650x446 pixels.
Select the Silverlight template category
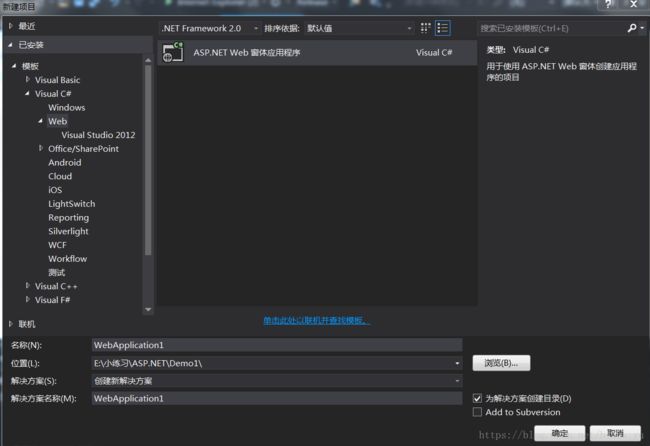click(x=68, y=231)
